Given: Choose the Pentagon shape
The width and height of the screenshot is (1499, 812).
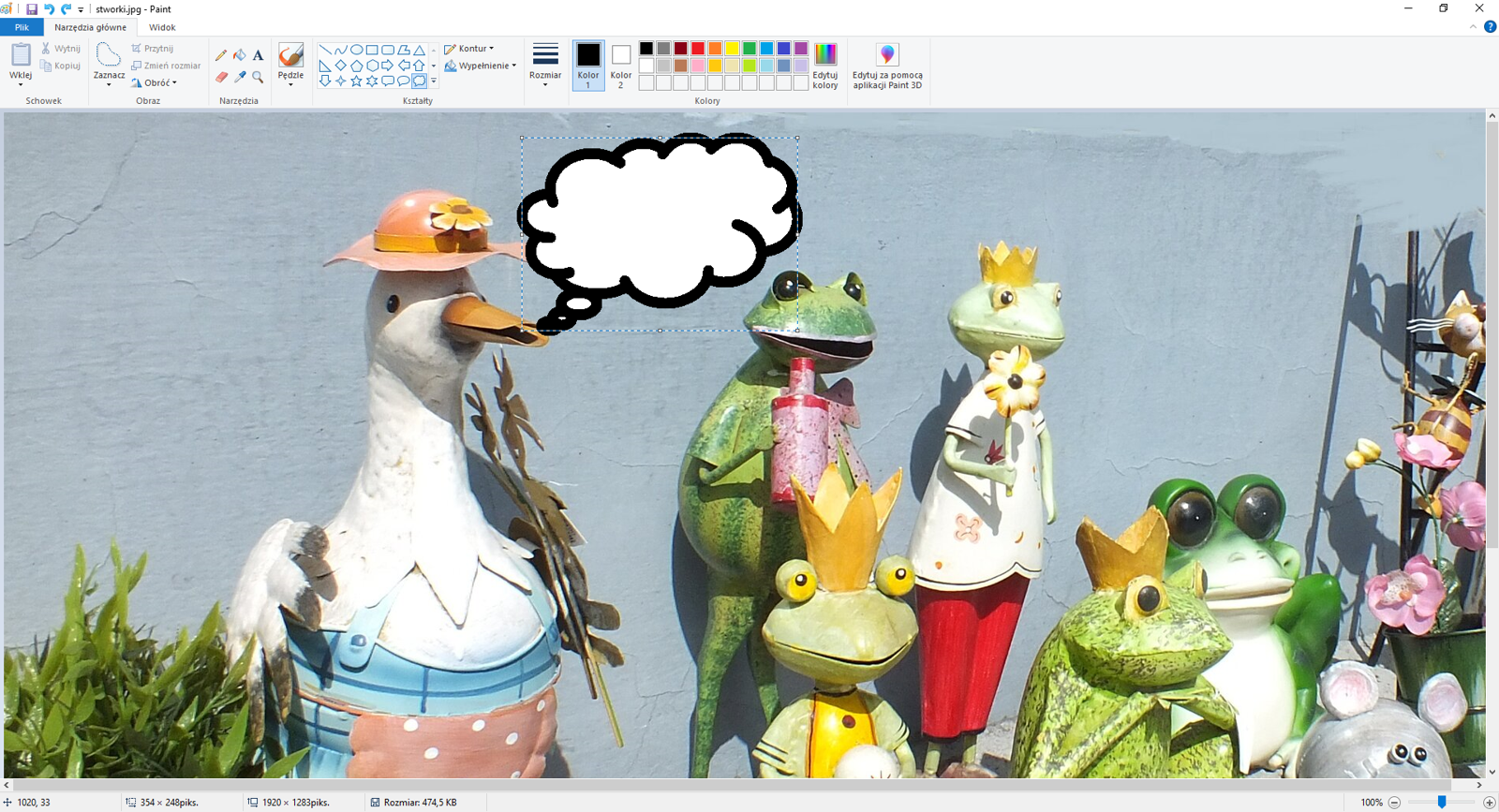Looking at the screenshot, I should tap(357, 66).
